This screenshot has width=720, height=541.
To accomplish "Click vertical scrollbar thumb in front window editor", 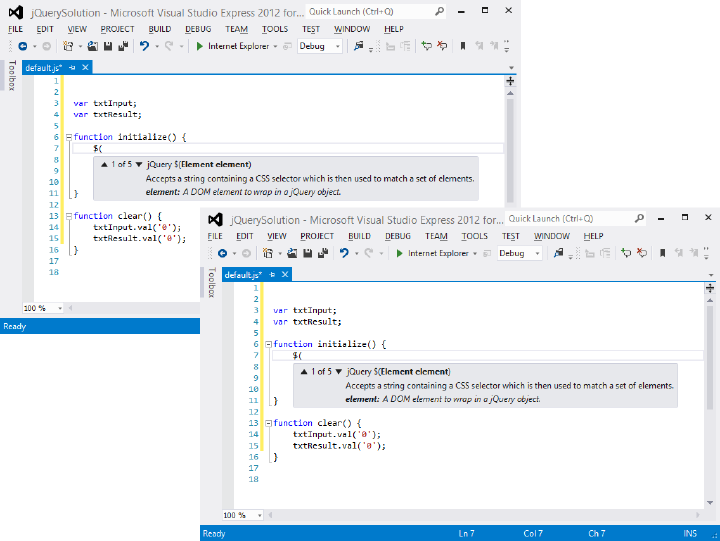I will point(710,356).
